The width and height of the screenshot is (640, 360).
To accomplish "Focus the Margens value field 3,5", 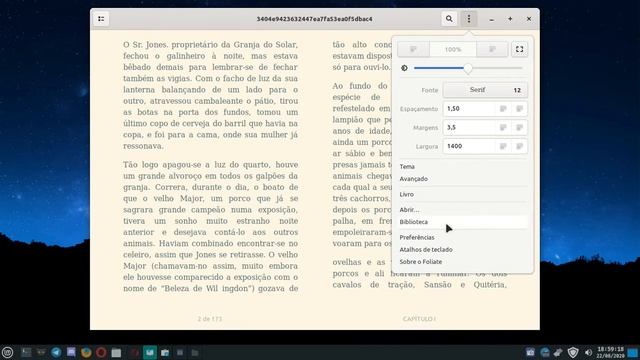I will click(x=469, y=127).
